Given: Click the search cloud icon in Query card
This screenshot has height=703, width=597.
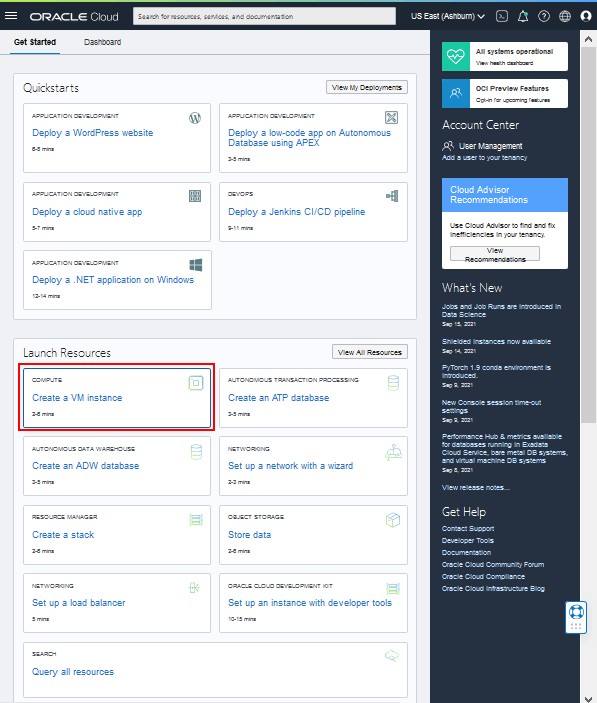Looking at the screenshot, I should tap(392, 656).
